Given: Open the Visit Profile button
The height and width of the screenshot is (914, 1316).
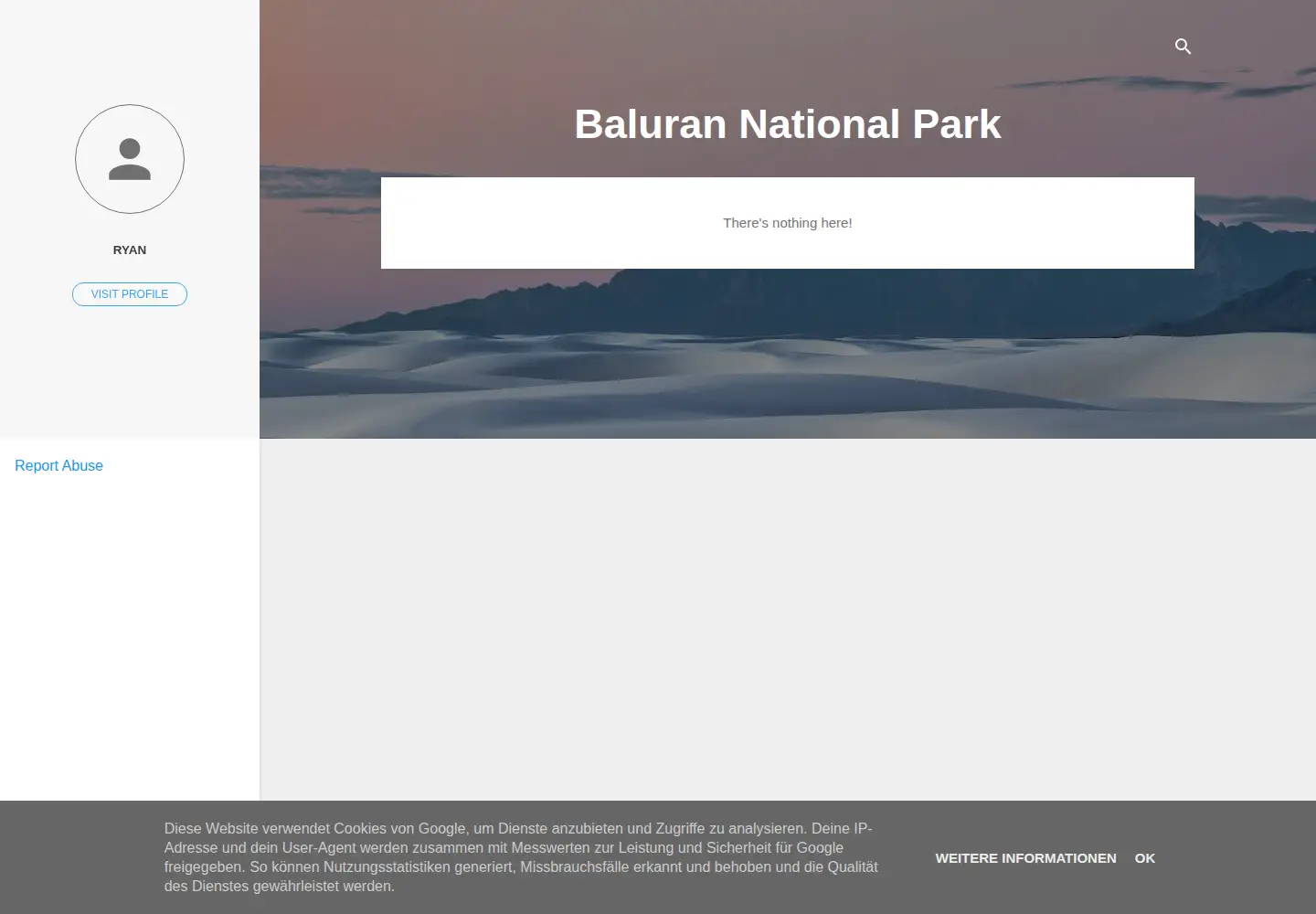Looking at the screenshot, I should [130, 294].
